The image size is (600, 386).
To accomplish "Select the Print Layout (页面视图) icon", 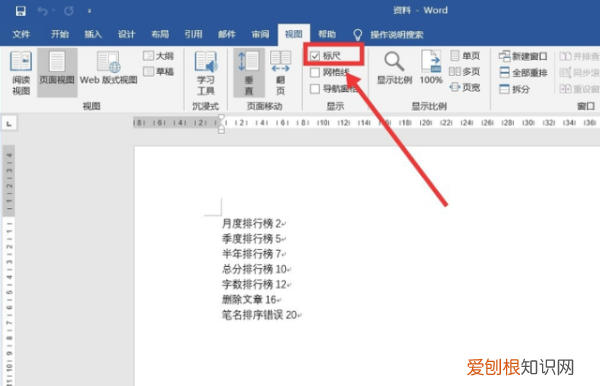I will tap(57, 73).
